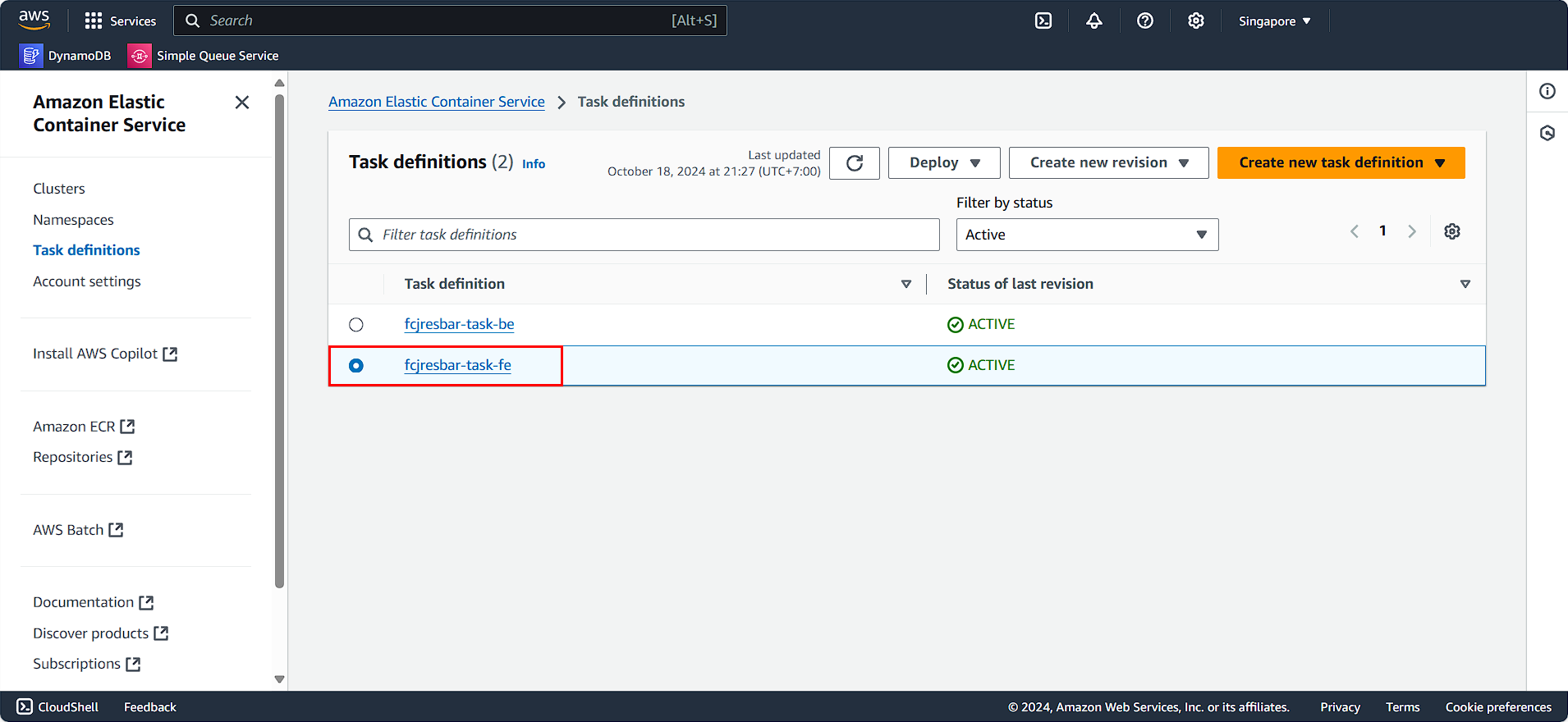Open the info panel icon on right edge
Image resolution: width=1568 pixels, height=722 pixels.
pos(1547,91)
